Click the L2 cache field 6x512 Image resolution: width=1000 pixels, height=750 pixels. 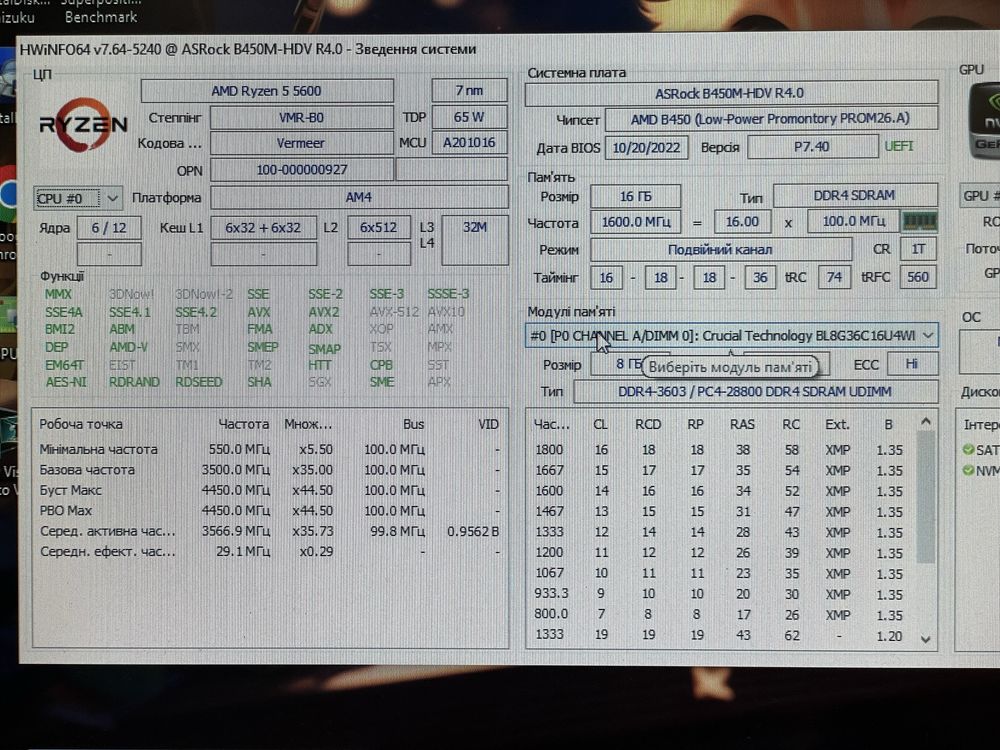pos(378,228)
